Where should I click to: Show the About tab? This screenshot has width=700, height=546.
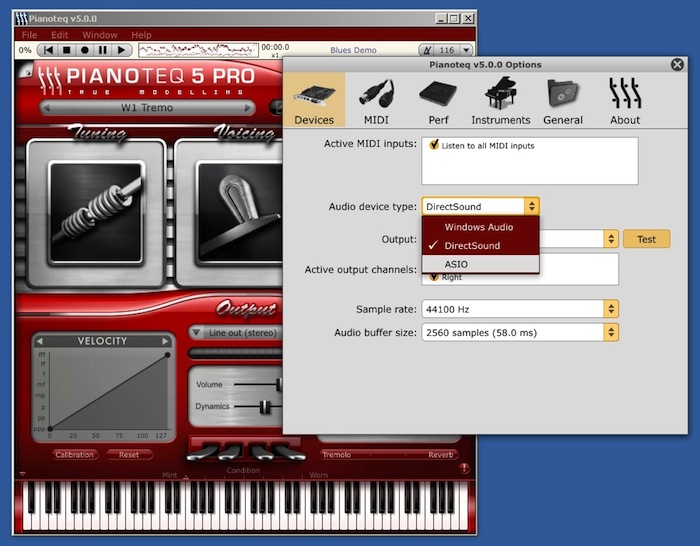pos(625,100)
